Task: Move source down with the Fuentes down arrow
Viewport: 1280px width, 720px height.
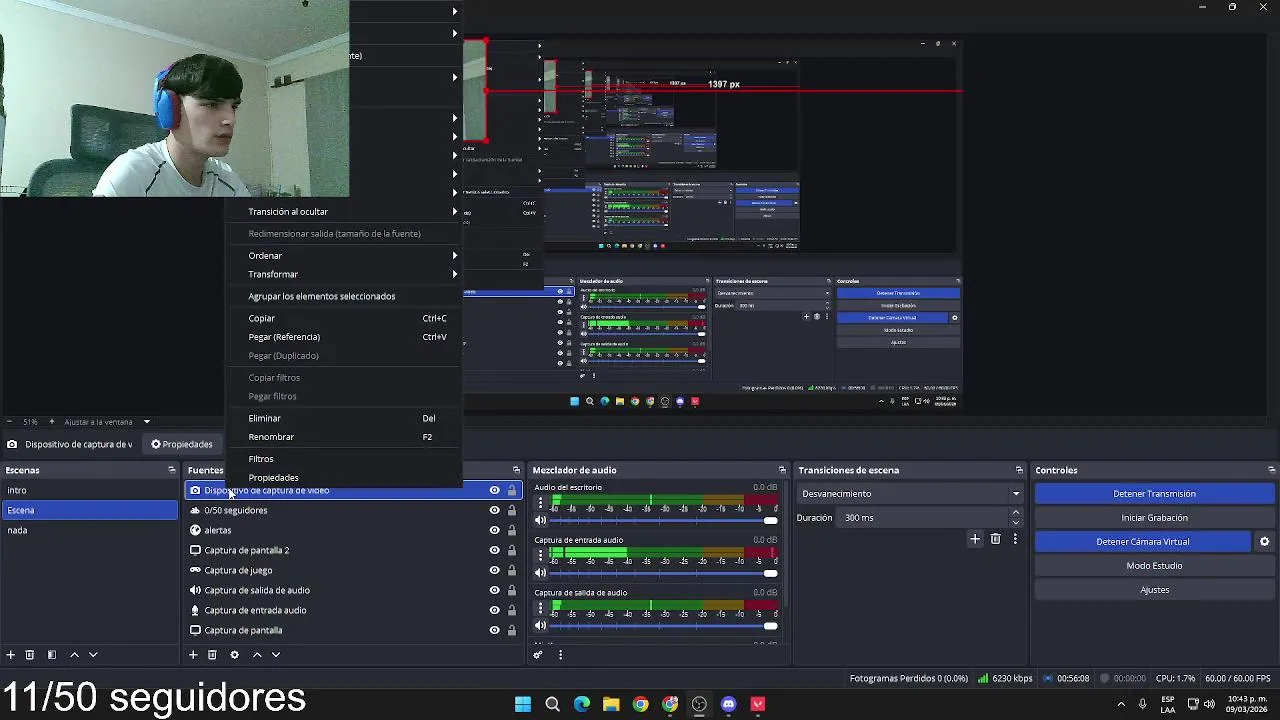Action: (276, 655)
